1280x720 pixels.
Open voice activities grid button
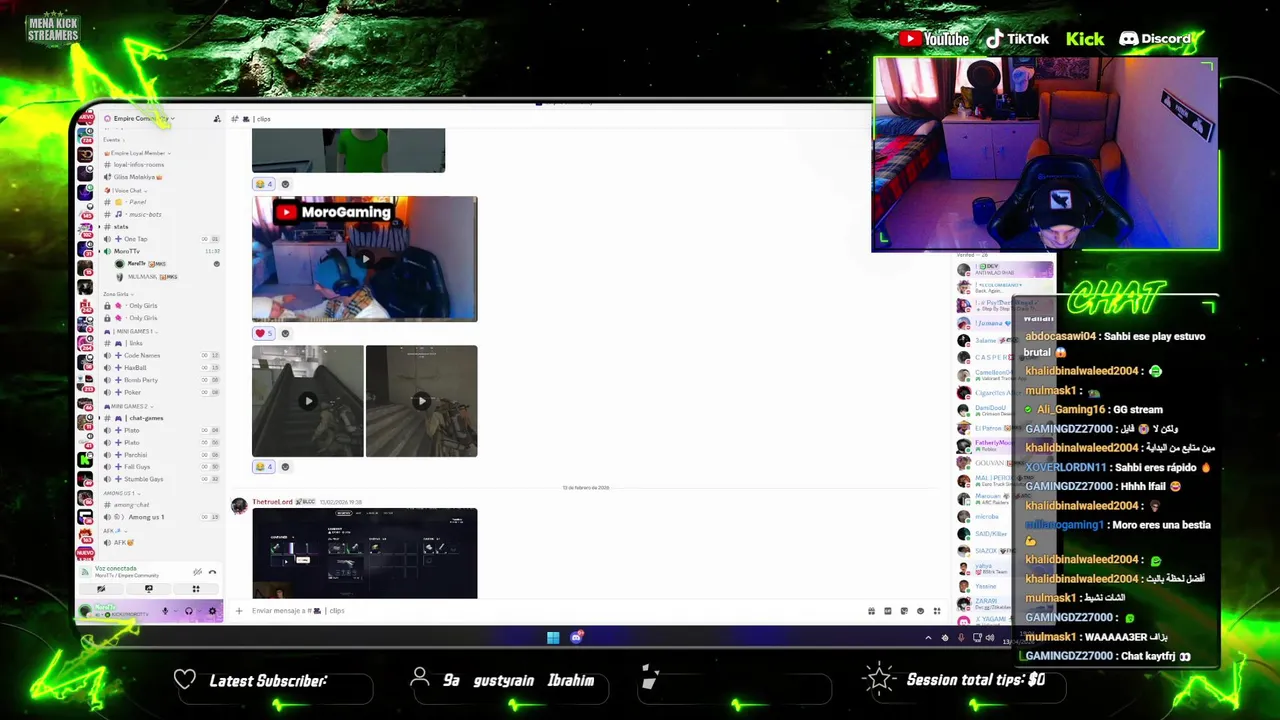[196, 589]
